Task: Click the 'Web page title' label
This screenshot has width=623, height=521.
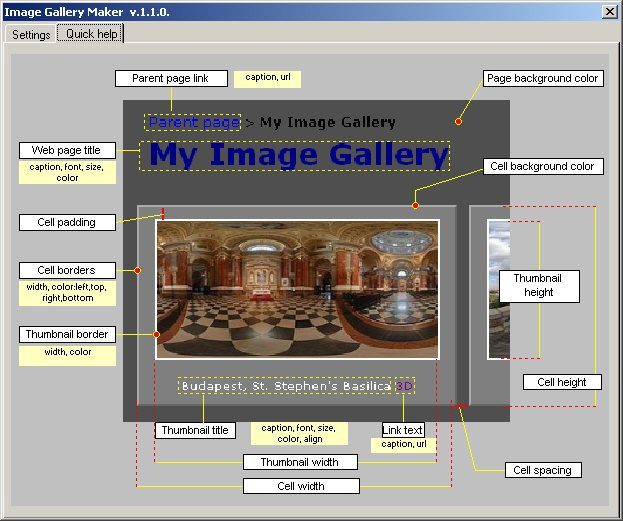Action: point(67,150)
